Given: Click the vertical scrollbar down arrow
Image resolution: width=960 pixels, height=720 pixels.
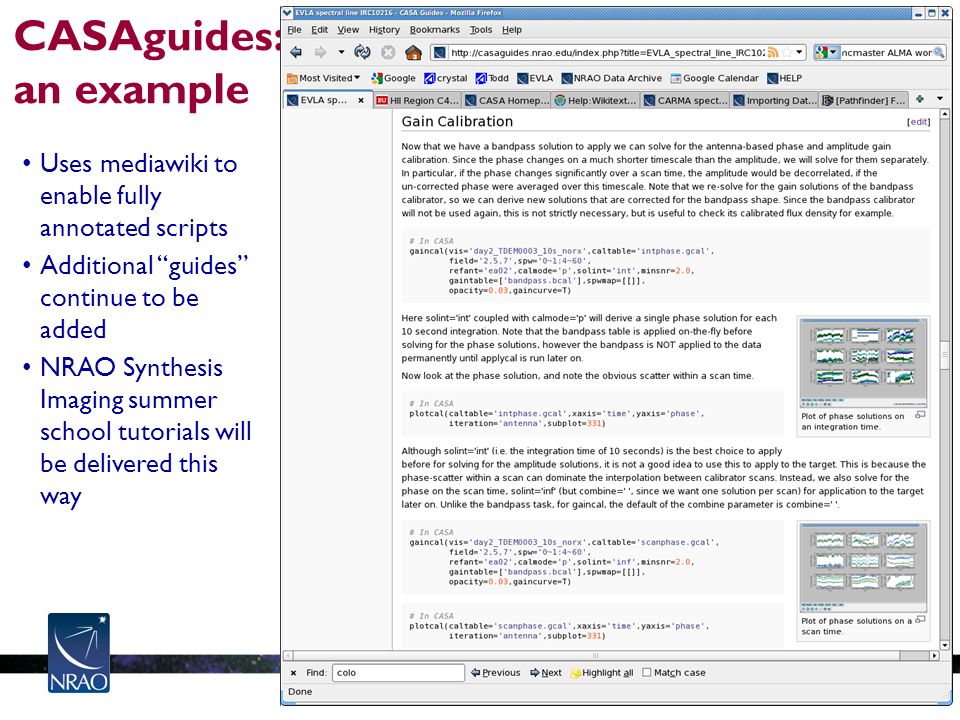Looking at the screenshot, I should tap(945, 645).
